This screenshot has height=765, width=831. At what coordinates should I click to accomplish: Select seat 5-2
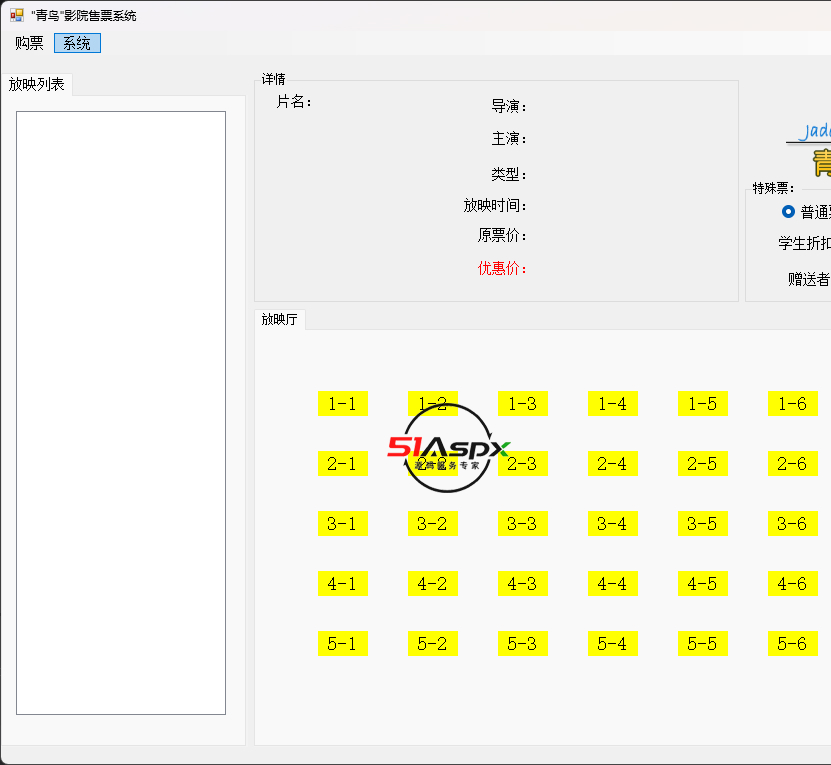[x=433, y=643]
